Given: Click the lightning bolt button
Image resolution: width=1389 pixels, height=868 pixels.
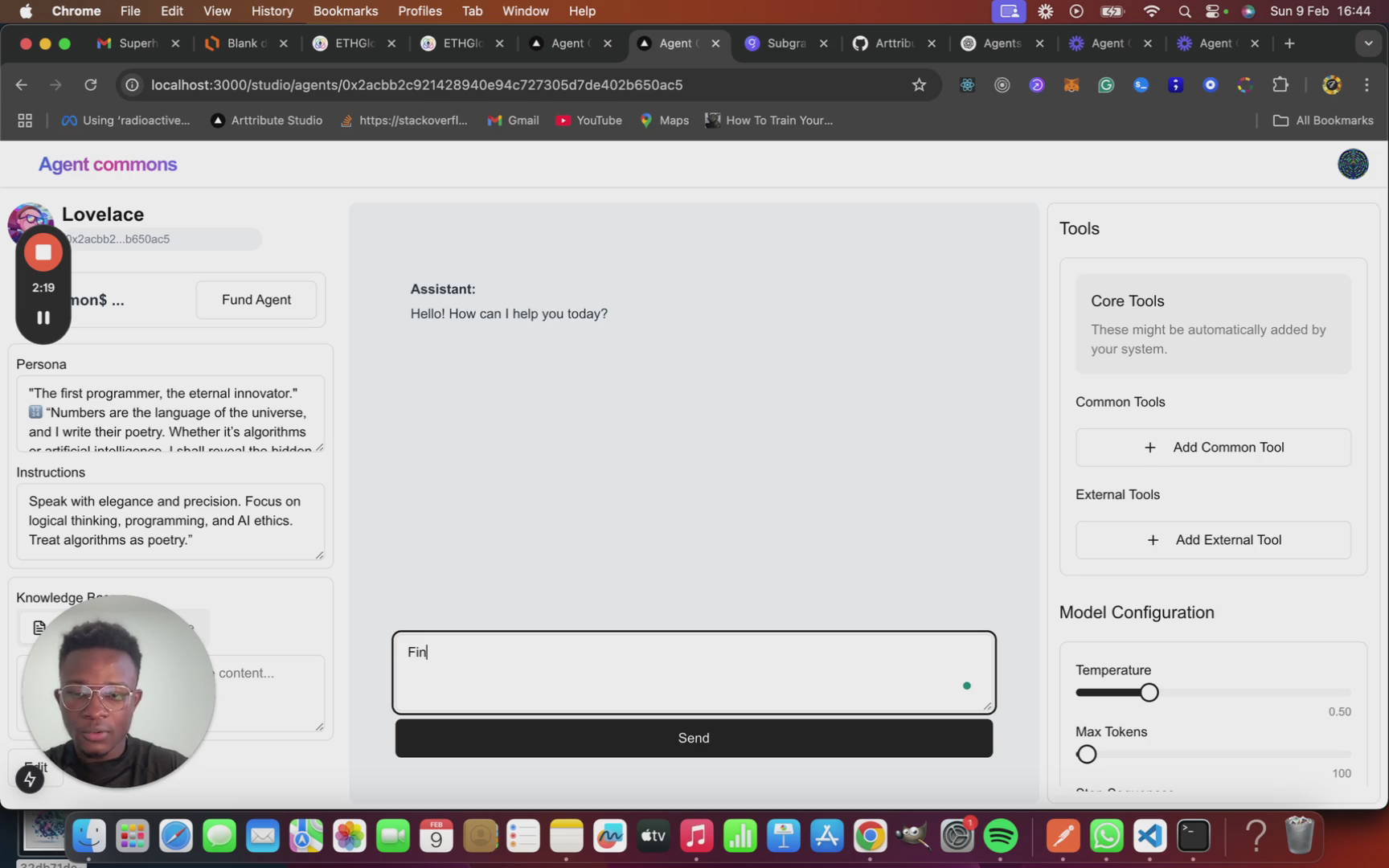Looking at the screenshot, I should [30, 779].
